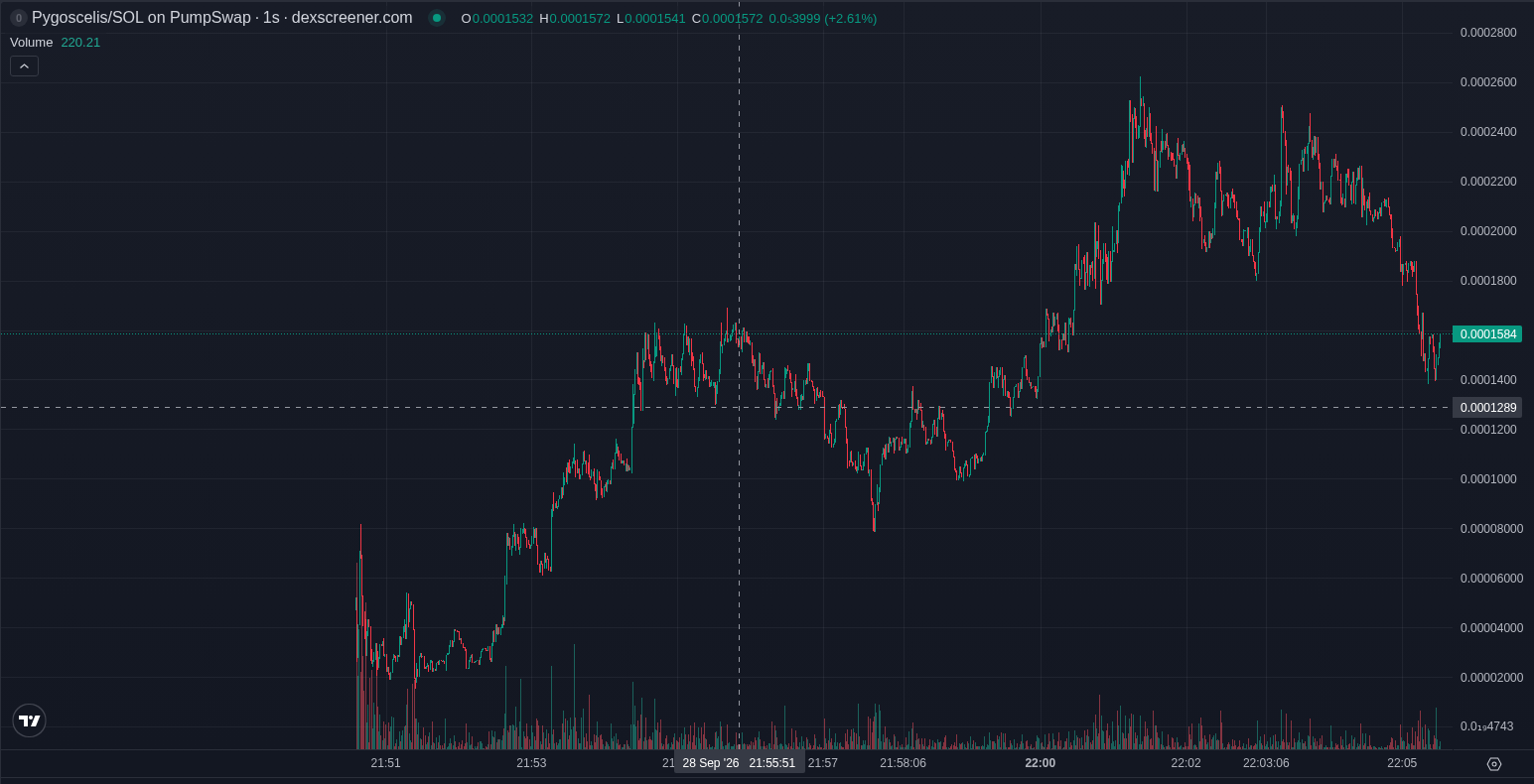Click the +2.61% change readout
This screenshot has height=784, width=1534.
850,18
